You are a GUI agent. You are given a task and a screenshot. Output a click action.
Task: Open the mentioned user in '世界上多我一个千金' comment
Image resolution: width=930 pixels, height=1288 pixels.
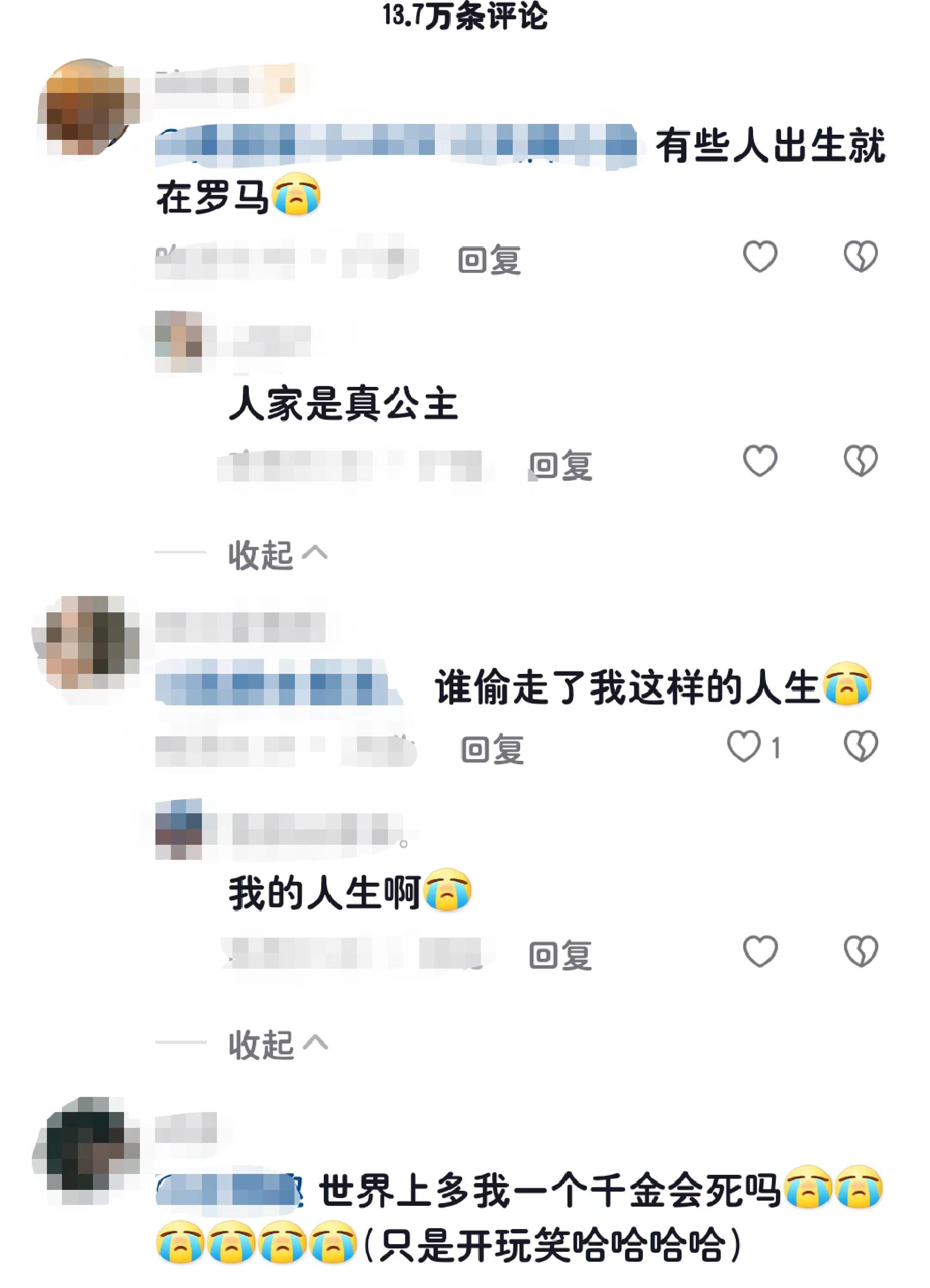click(229, 1191)
